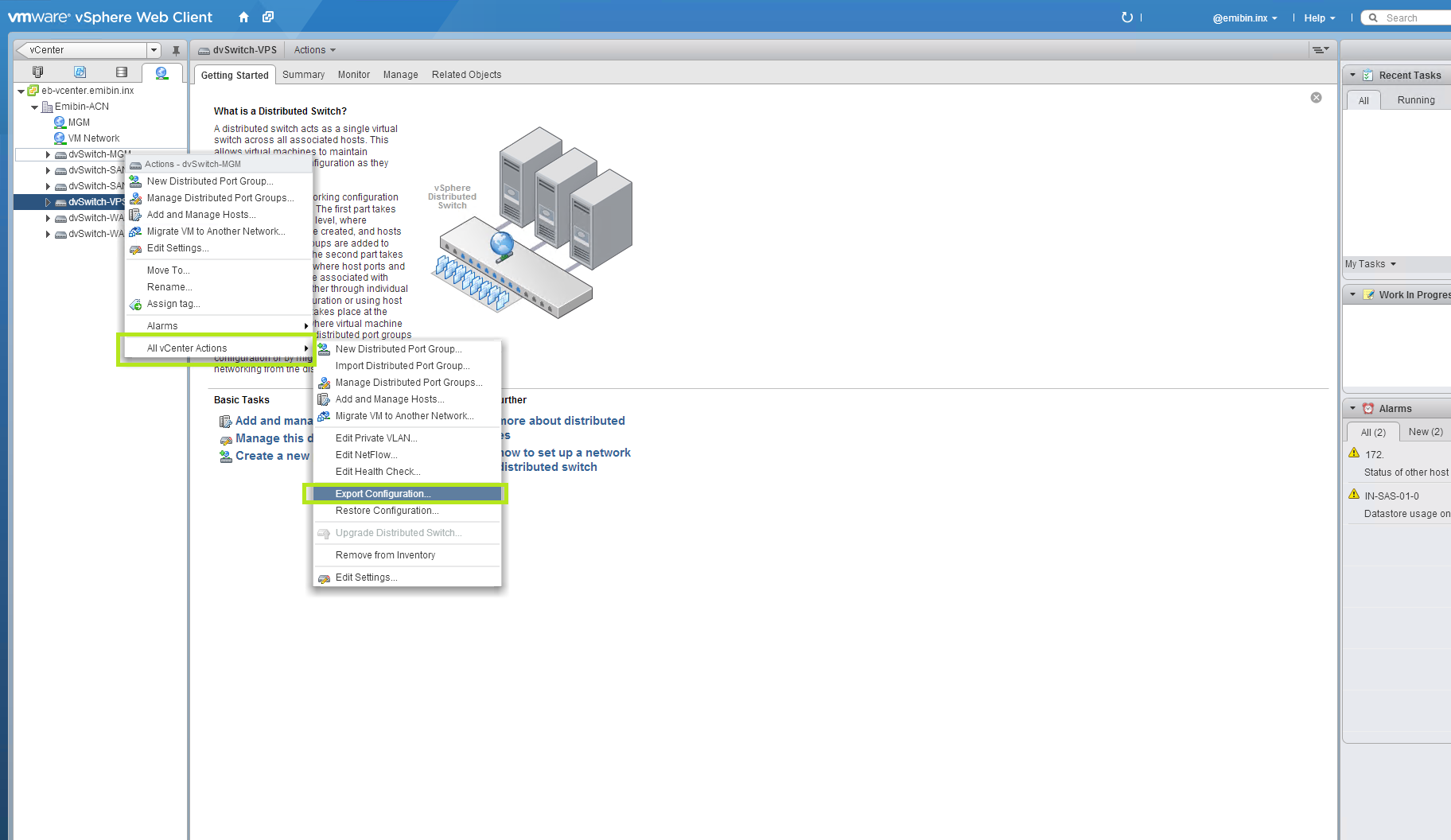Go to vSphere home page icon
Image resolution: width=1451 pixels, height=840 pixels.
(243, 17)
